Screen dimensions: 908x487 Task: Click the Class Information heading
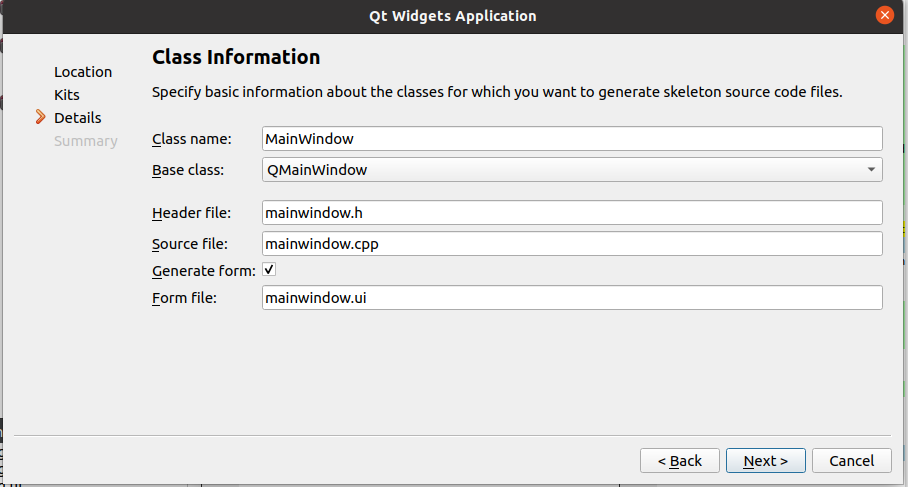[x=236, y=57]
